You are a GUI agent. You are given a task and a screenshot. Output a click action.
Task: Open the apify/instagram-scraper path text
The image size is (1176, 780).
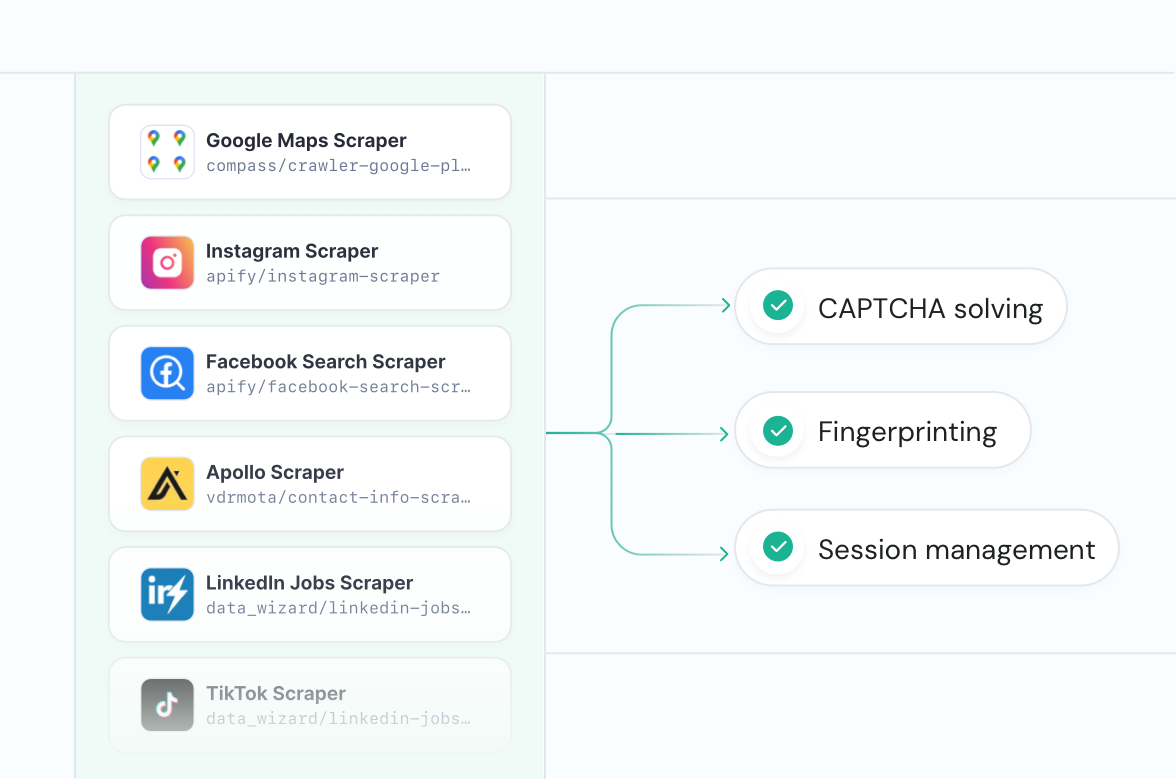click(x=322, y=276)
